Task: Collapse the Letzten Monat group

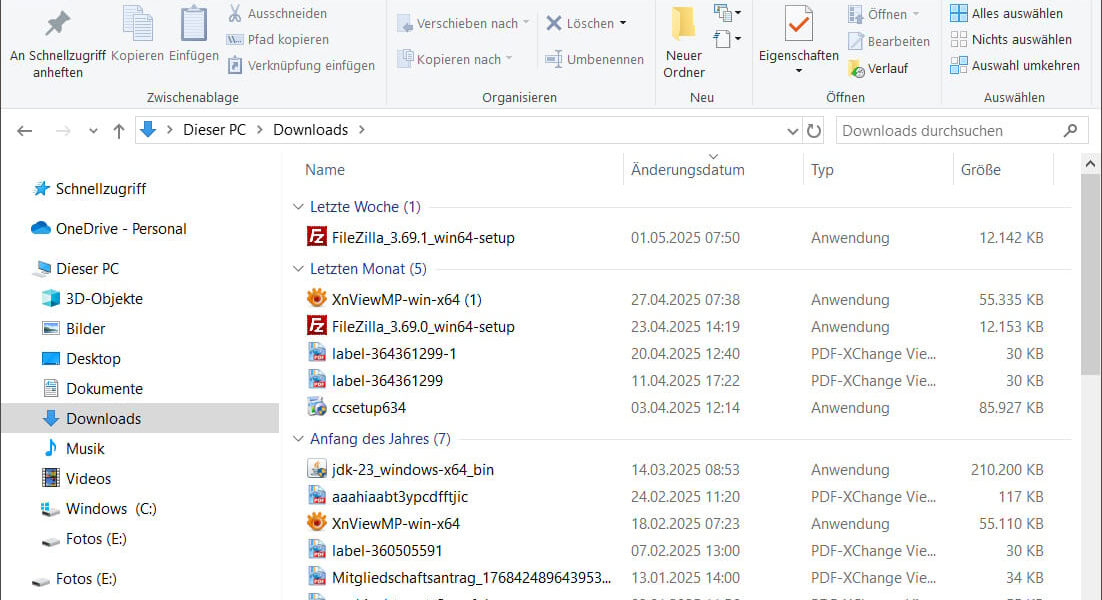Action: (298, 268)
